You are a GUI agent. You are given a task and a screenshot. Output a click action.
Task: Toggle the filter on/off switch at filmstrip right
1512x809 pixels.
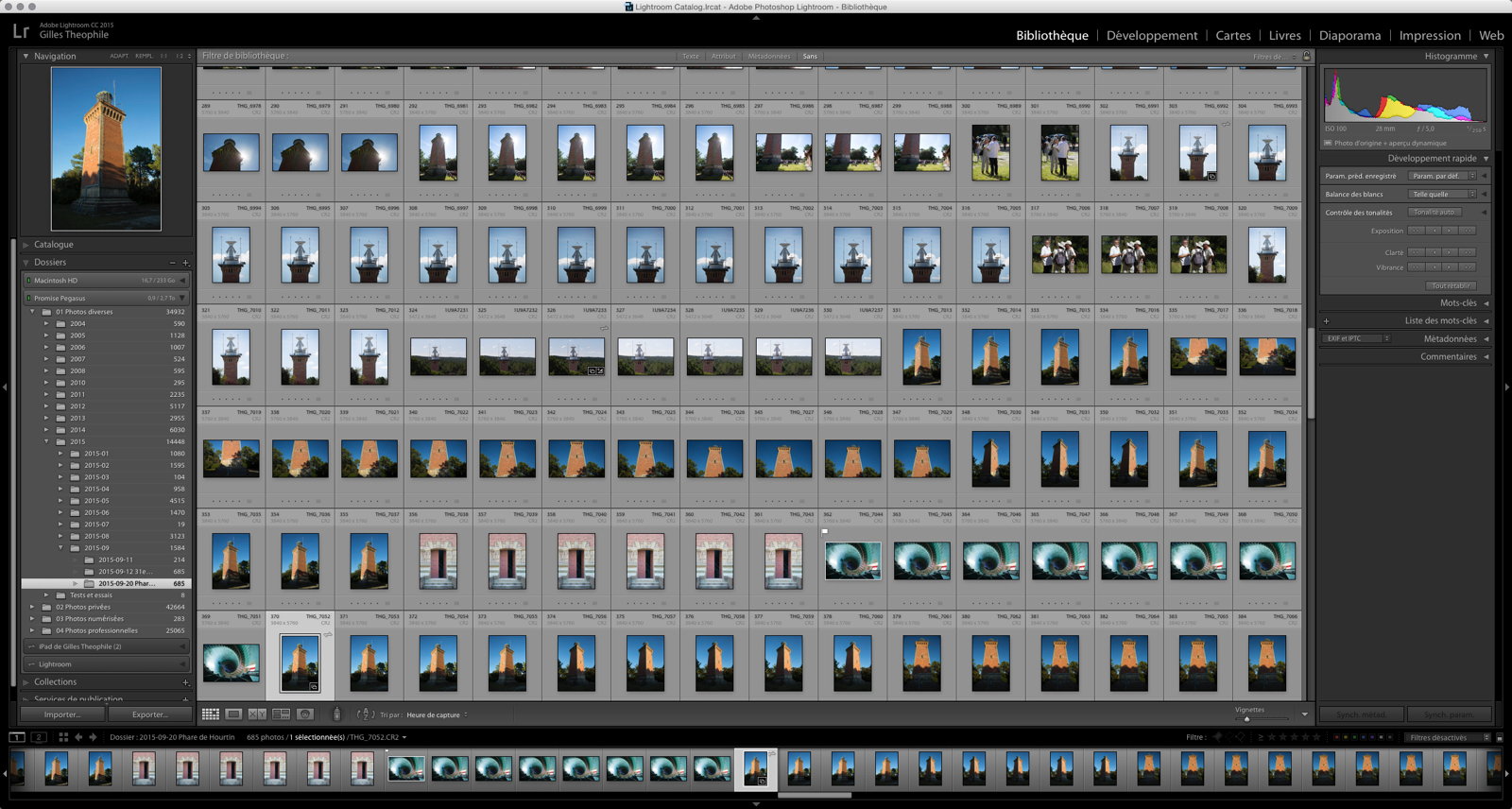[x=1500, y=737]
